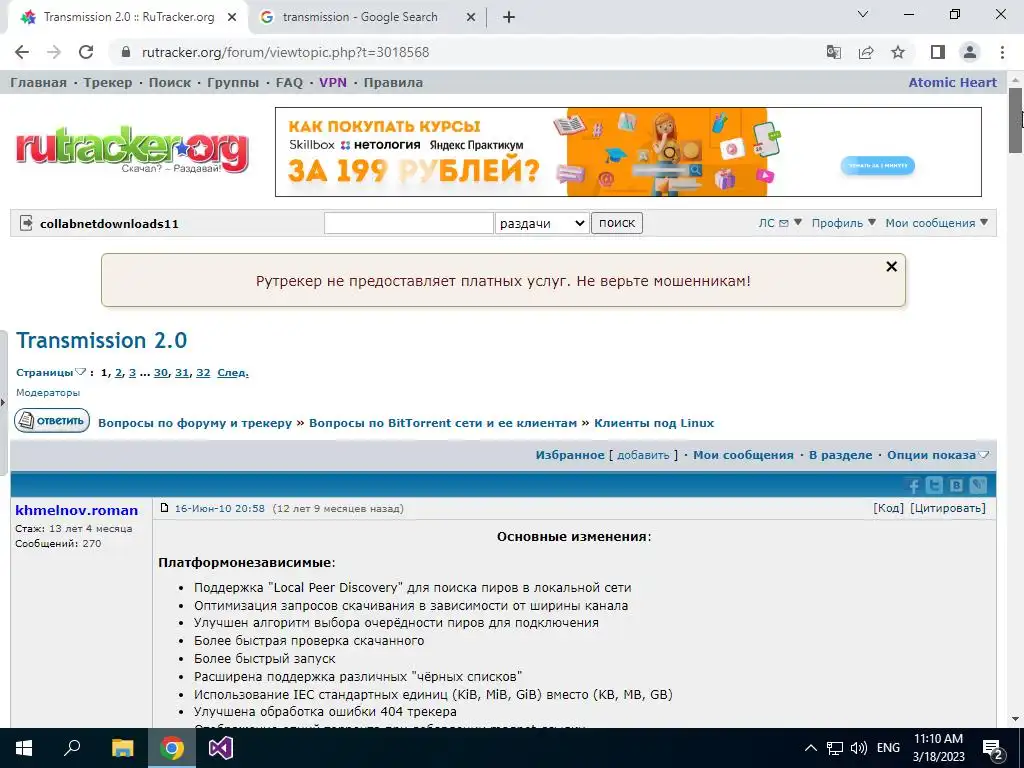Open the Chrome profile avatar menu
This screenshot has height=768, width=1024.
pyautogui.click(x=970, y=52)
